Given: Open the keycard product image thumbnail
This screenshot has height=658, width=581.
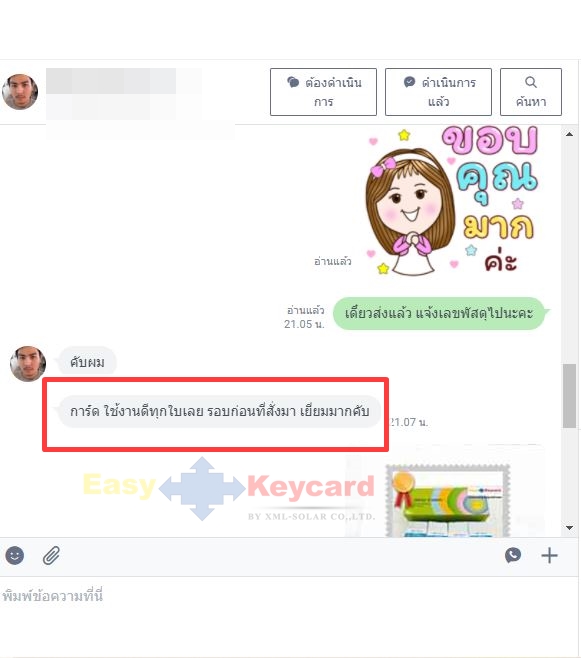Looking at the screenshot, I should coord(448,500).
